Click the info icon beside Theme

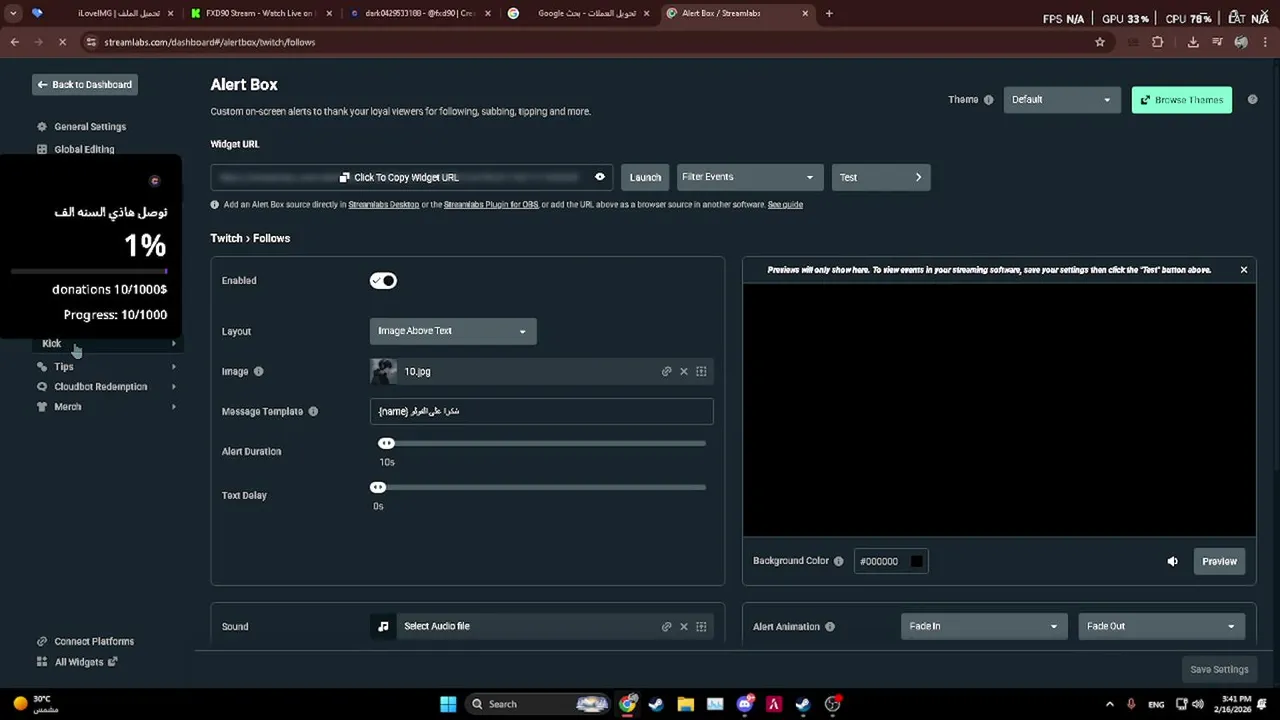pos(989,100)
